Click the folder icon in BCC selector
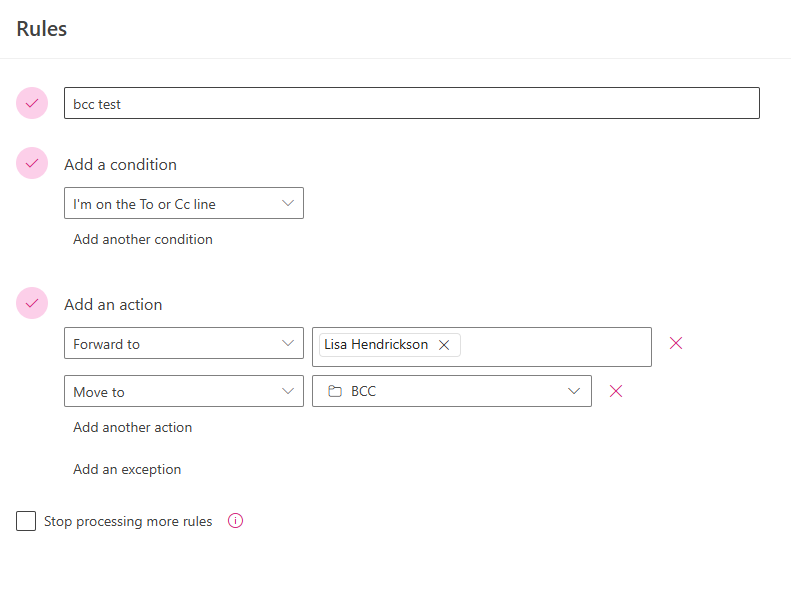Viewport: 791px width, 601px height. click(335, 391)
